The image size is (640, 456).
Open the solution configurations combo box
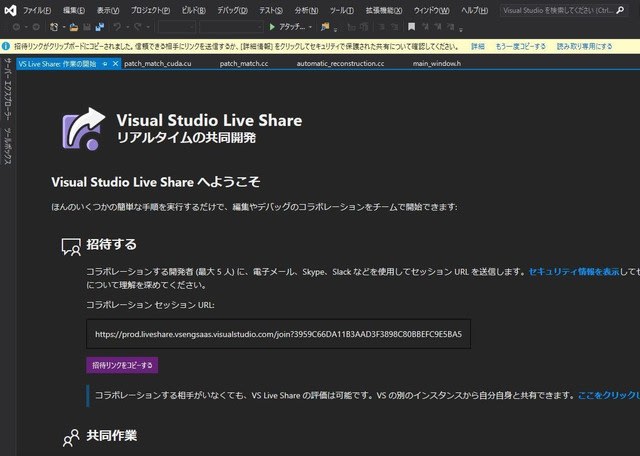(x=177, y=27)
